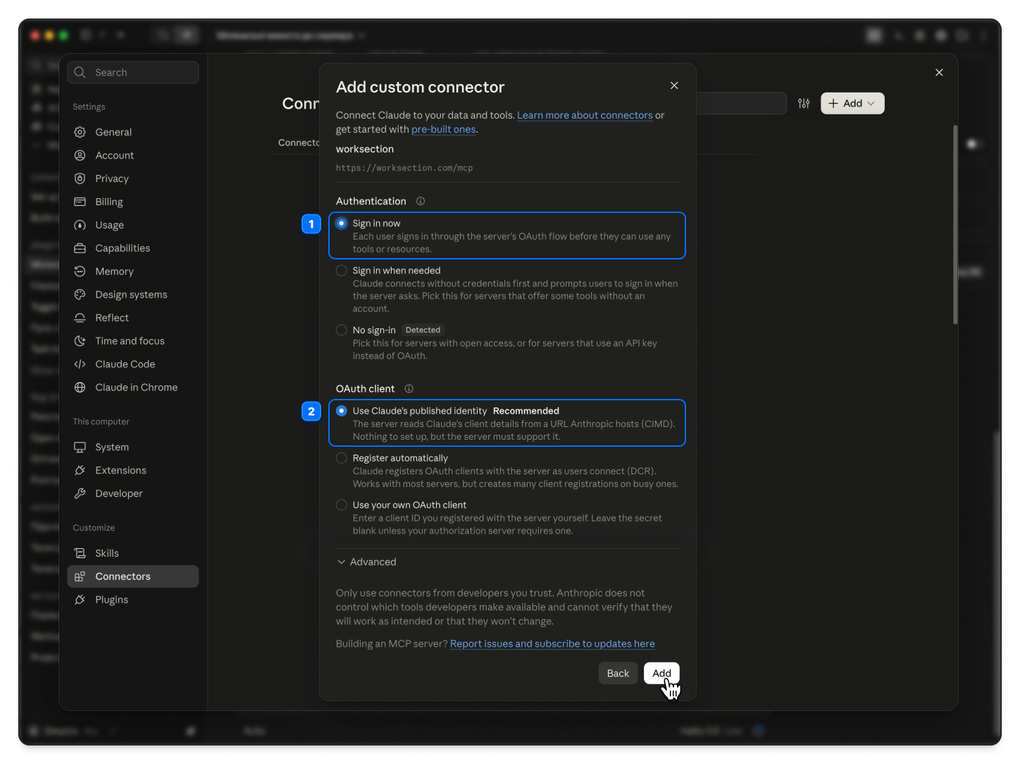The width and height of the screenshot is (1020, 764).
Task: Click the info icon beside OAuth client
Action: click(409, 389)
